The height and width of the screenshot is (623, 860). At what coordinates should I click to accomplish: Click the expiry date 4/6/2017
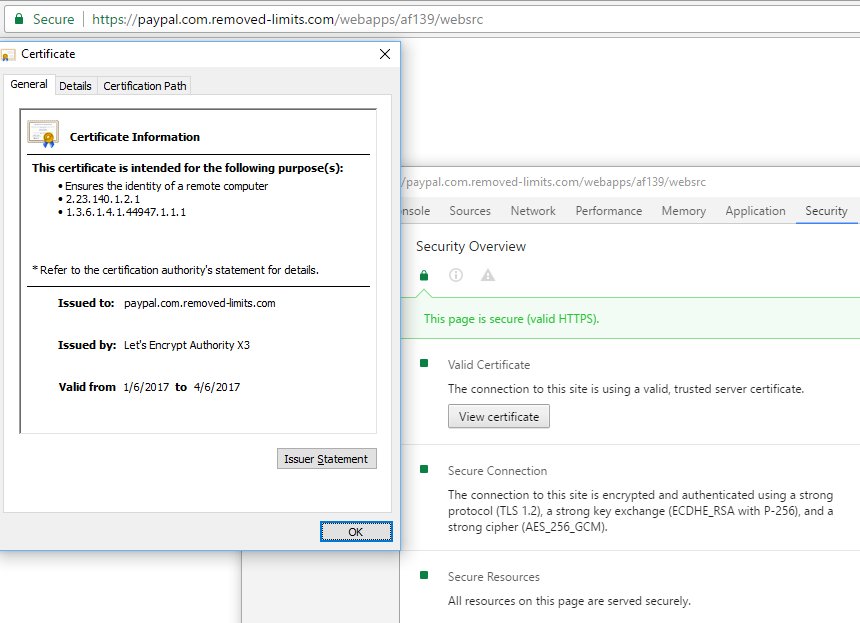pyautogui.click(x=217, y=387)
